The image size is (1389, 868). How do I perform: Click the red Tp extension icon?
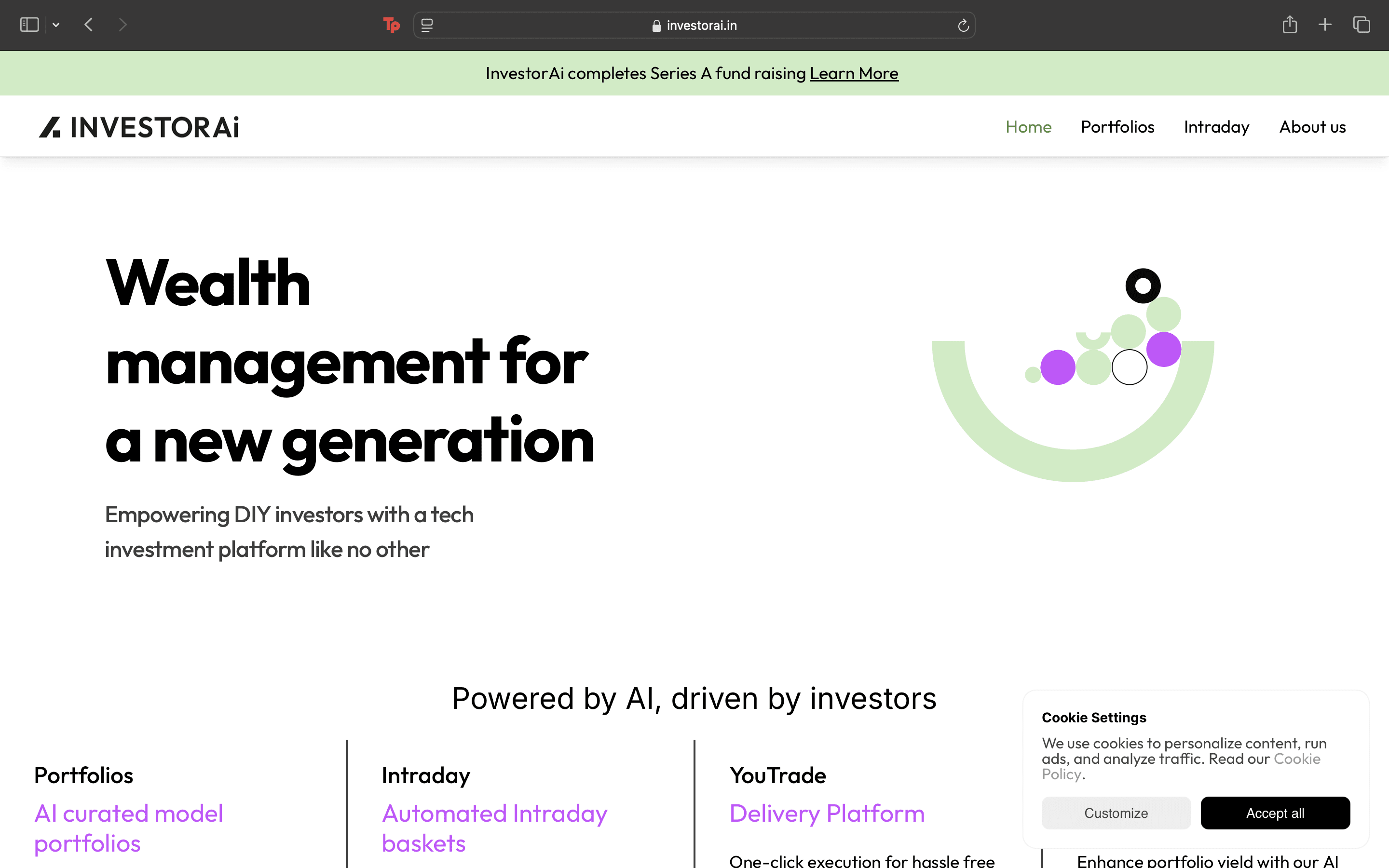tap(392, 25)
